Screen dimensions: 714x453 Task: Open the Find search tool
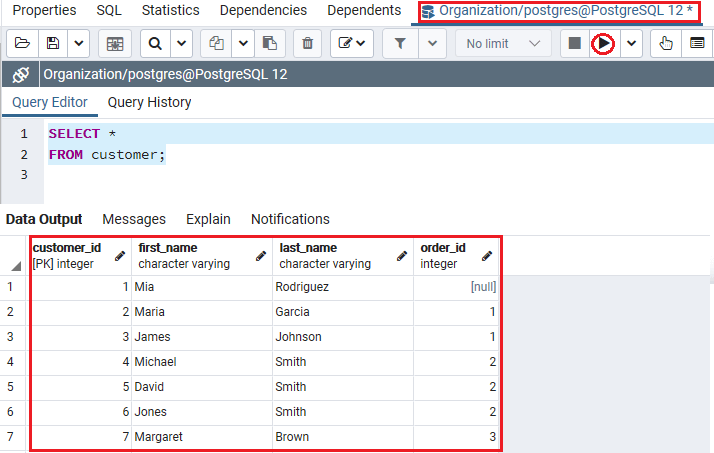point(155,43)
